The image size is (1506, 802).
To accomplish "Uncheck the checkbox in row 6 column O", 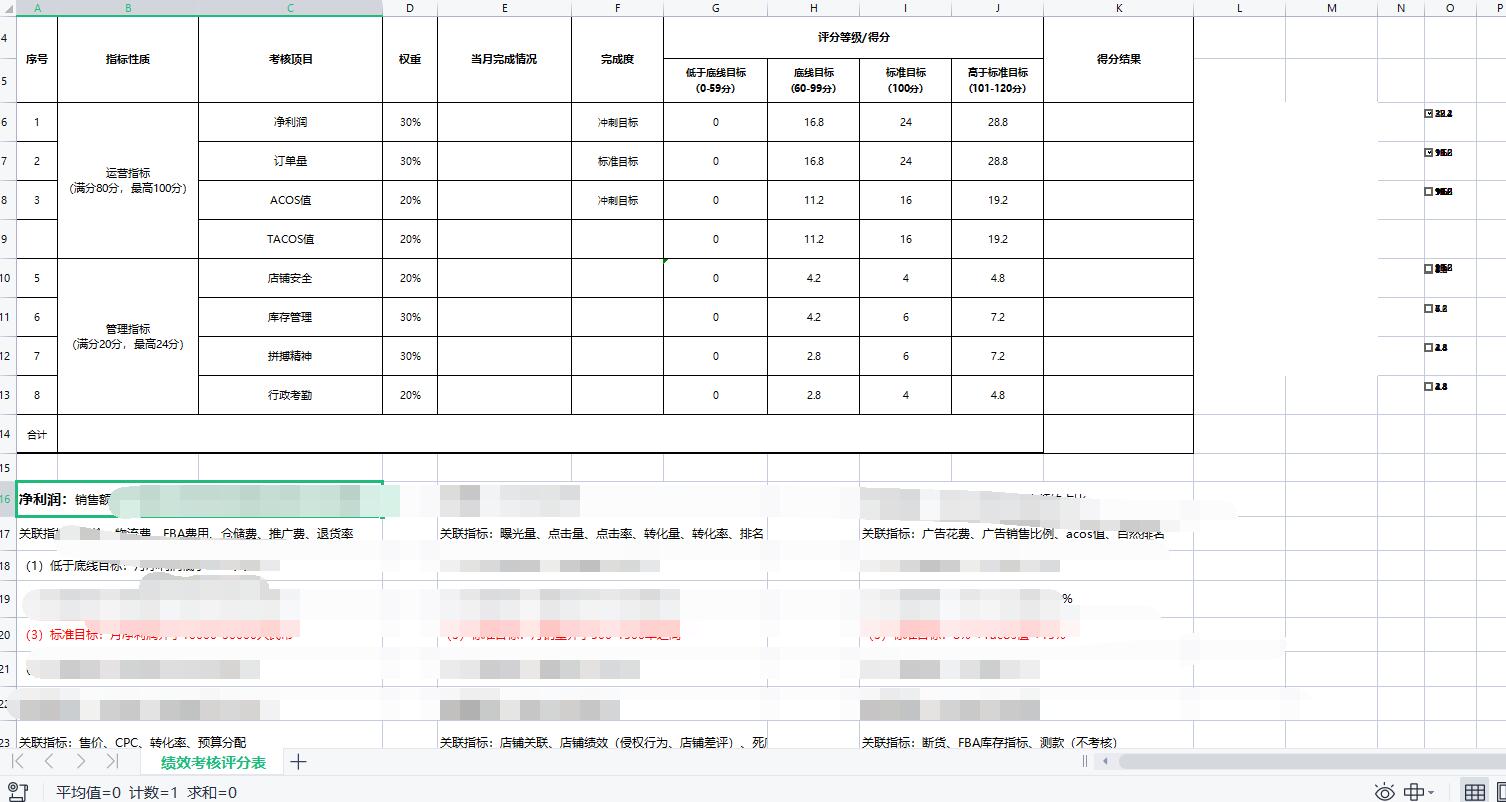I will click(1428, 113).
